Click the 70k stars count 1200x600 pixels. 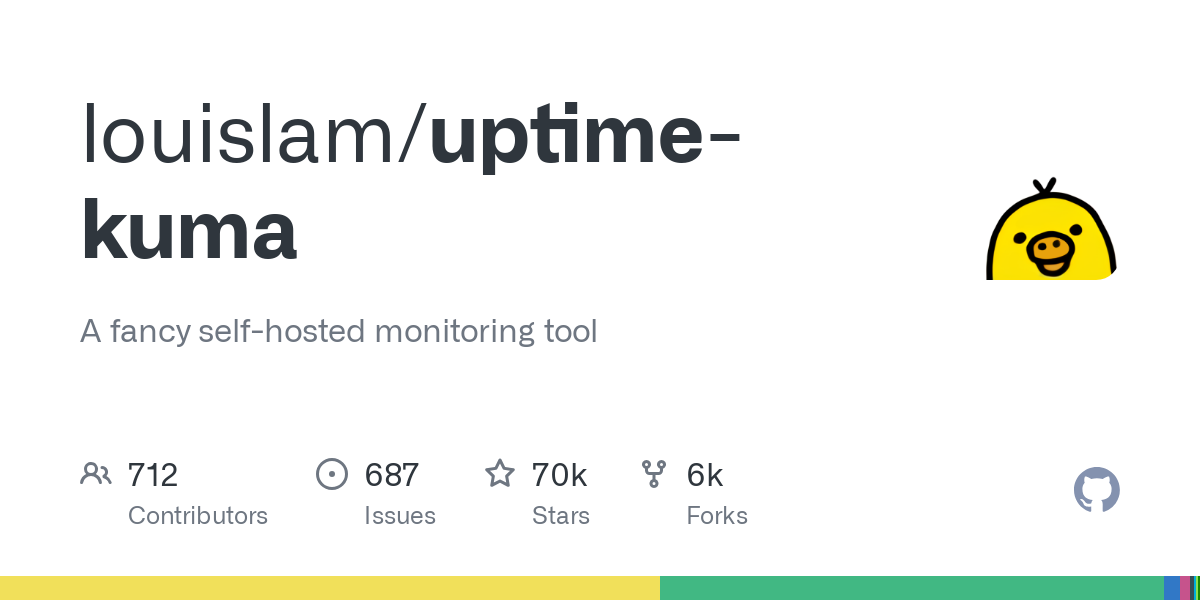(559, 475)
